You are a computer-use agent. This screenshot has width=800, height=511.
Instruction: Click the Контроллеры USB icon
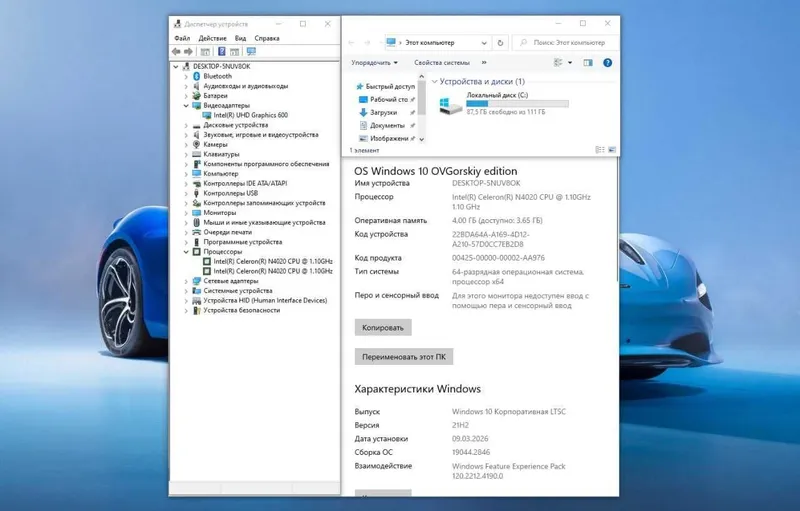pyautogui.click(x=196, y=193)
